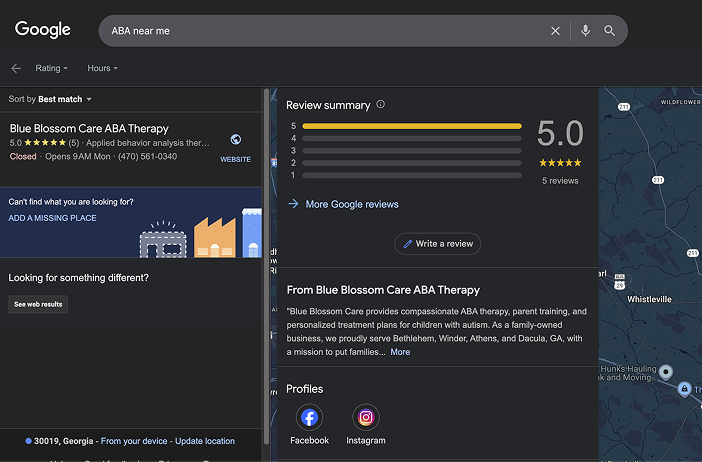Open the Blue Blossom Care website globe icon
Viewport: 702px width, 462px height.
pyautogui.click(x=235, y=139)
